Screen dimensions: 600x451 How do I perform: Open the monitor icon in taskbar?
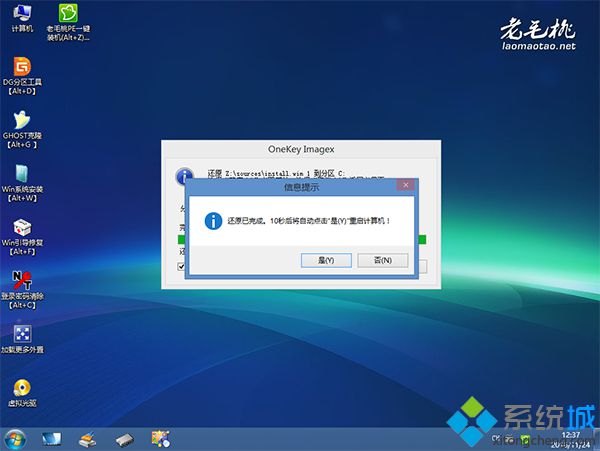coord(51,439)
